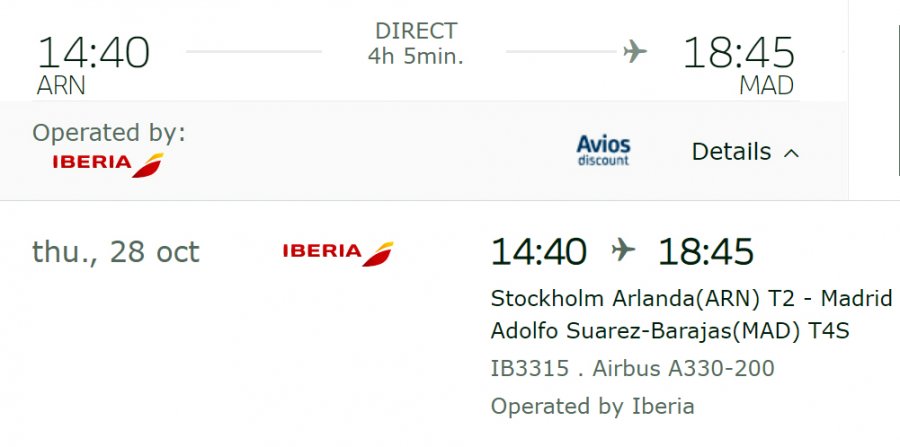The height and width of the screenshot is (447, 900).
Task: Click the DIRECT flight label
Action: point(415,31)
